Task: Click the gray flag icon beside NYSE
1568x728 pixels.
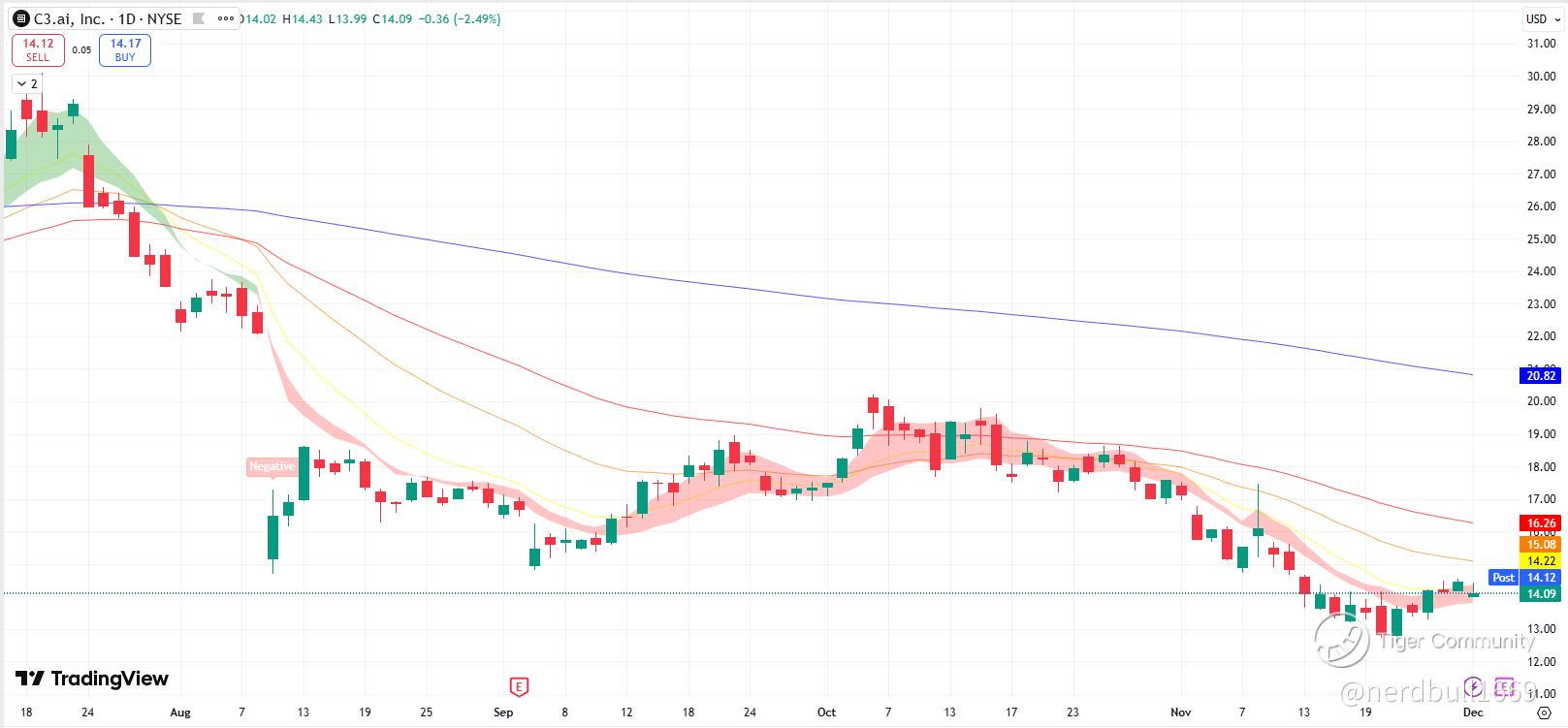Action: [x=199, y=19]
